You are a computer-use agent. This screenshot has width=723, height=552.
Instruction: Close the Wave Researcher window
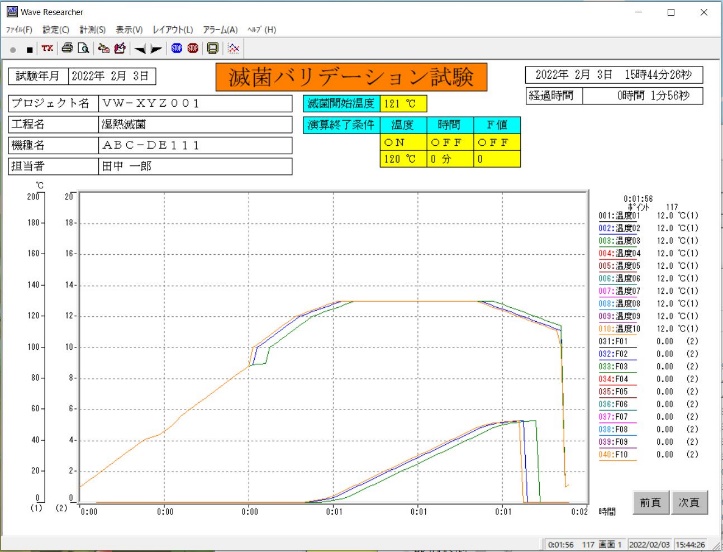tap(704, 12)
